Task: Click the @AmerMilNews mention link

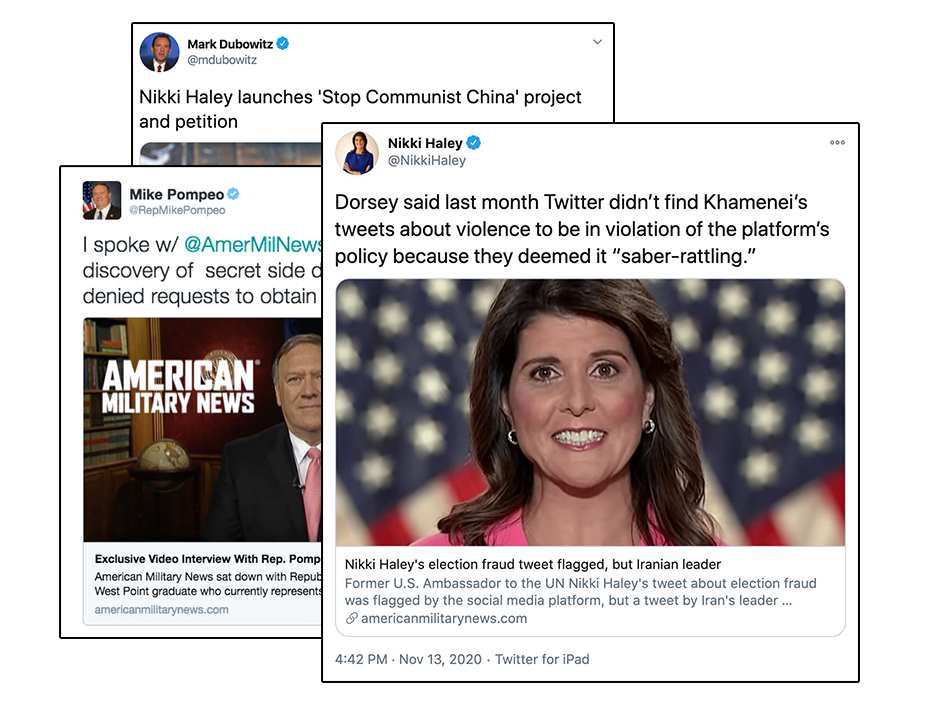Action: [253, 244]
